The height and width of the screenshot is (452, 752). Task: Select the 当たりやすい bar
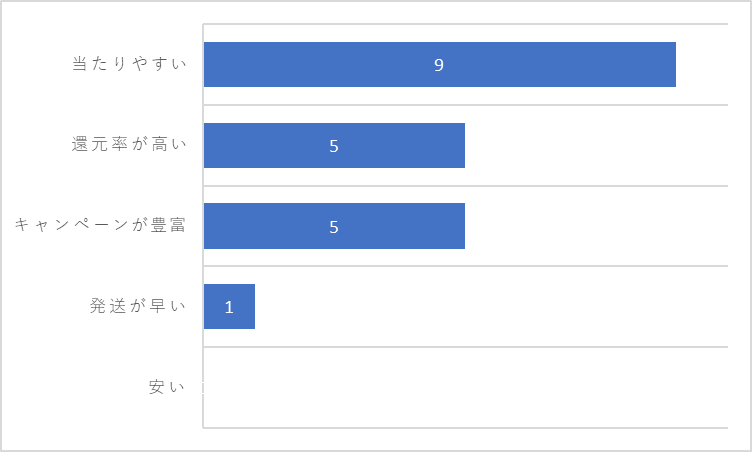(440, 64)
